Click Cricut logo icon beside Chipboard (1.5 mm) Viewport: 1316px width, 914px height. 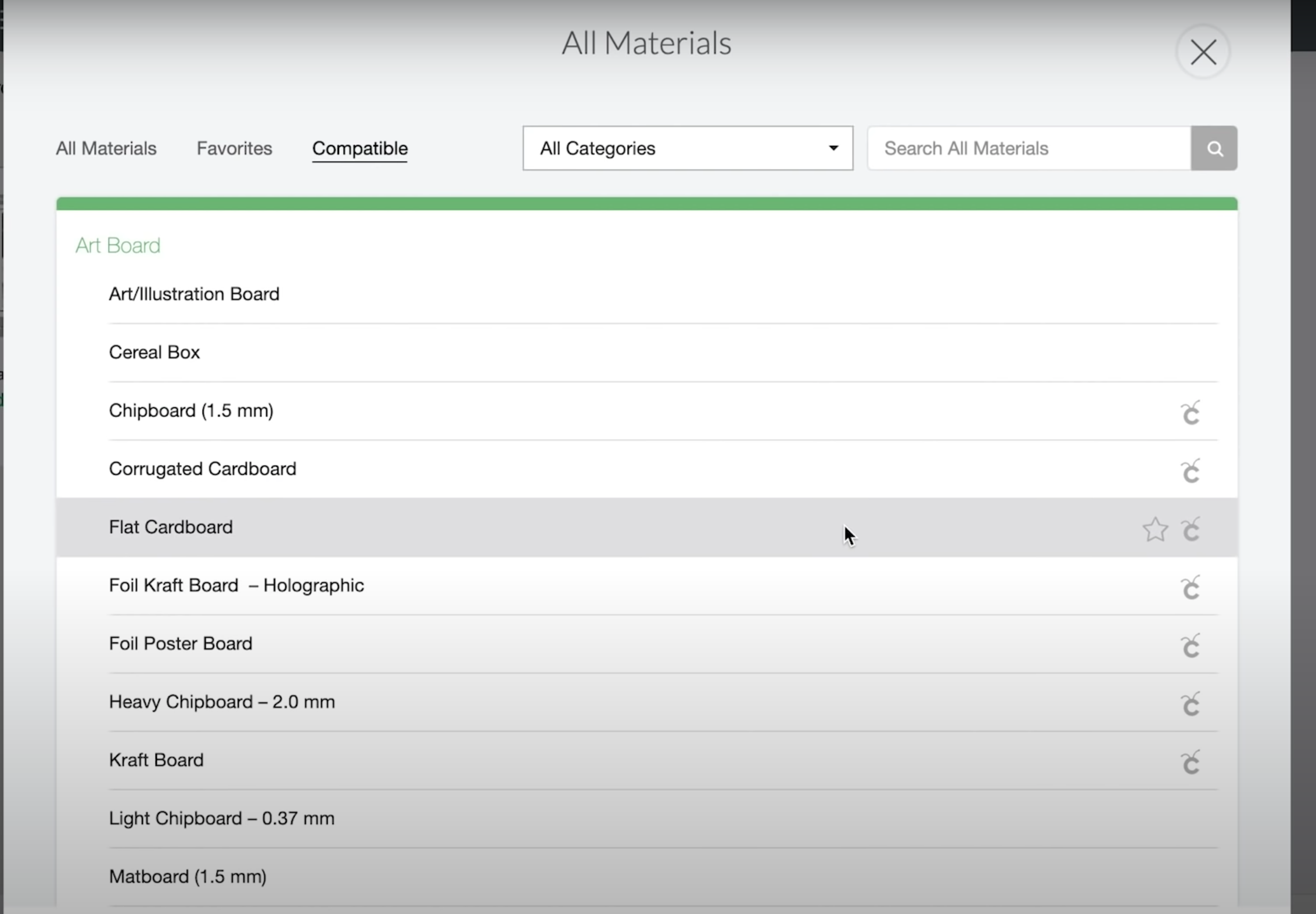point(1190,413)
